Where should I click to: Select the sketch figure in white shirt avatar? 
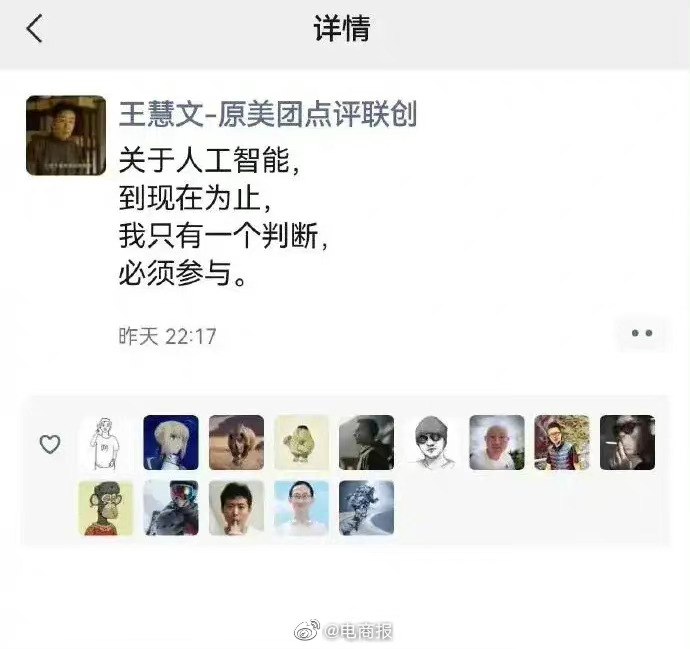(105, 443)
